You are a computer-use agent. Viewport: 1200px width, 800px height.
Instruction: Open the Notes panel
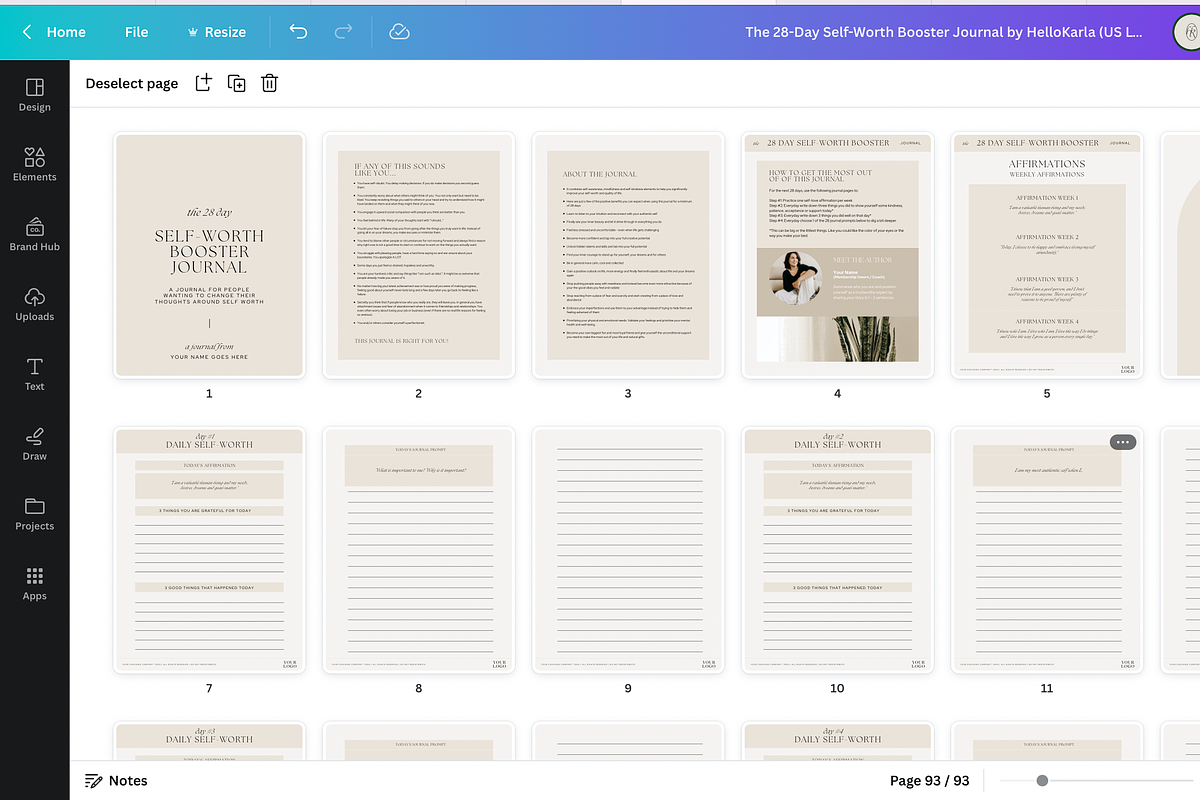(116, 781)
